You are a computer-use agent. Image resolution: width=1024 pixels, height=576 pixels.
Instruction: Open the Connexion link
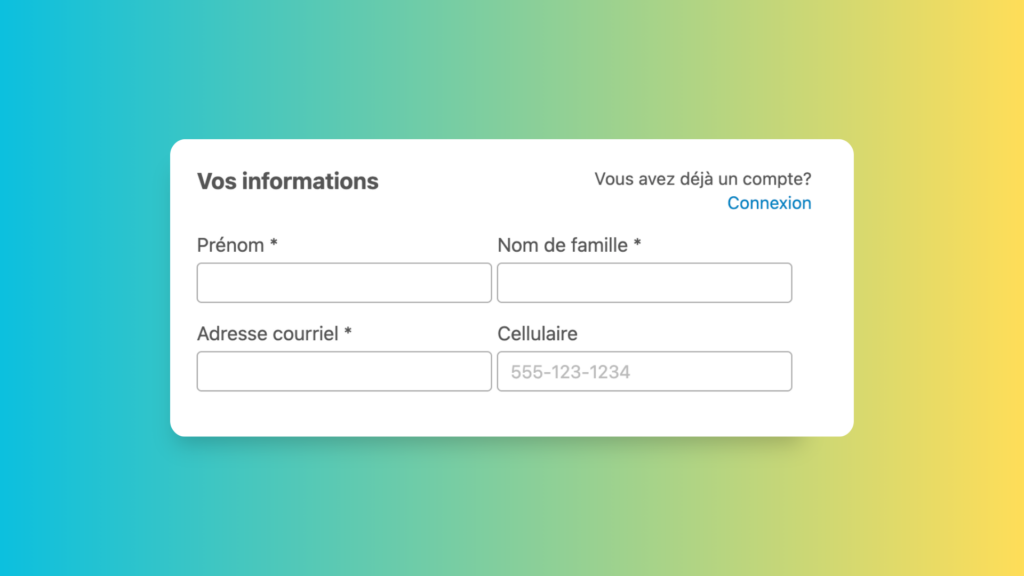click(769, 203)
